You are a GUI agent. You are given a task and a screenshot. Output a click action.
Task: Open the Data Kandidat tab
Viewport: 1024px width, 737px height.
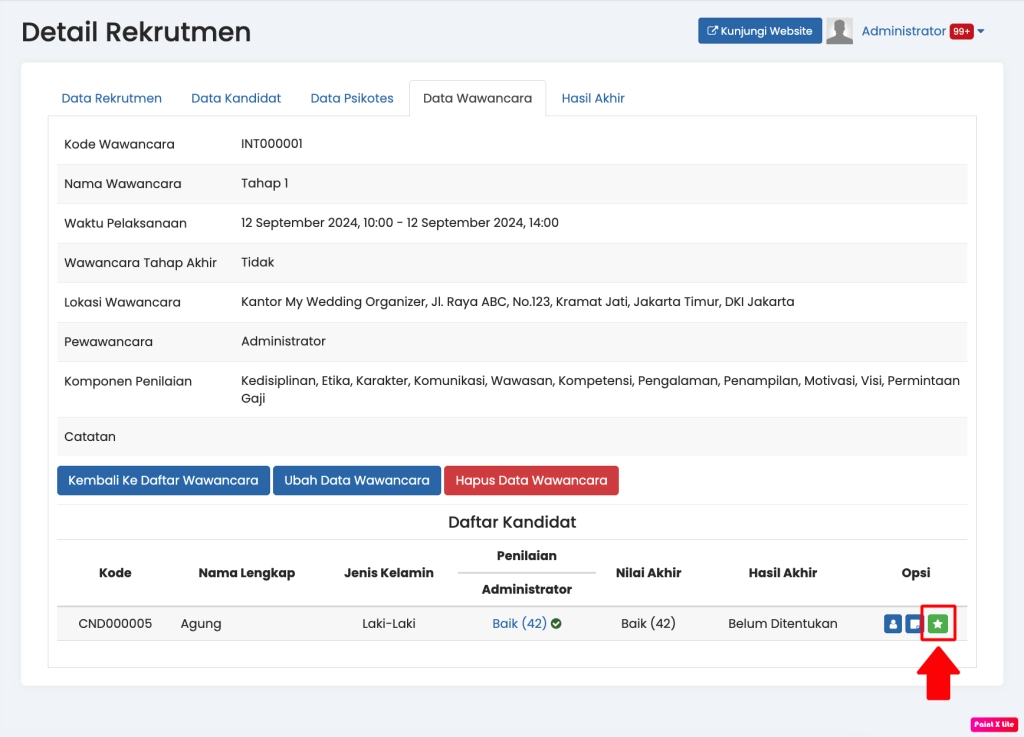pos(236,98)
